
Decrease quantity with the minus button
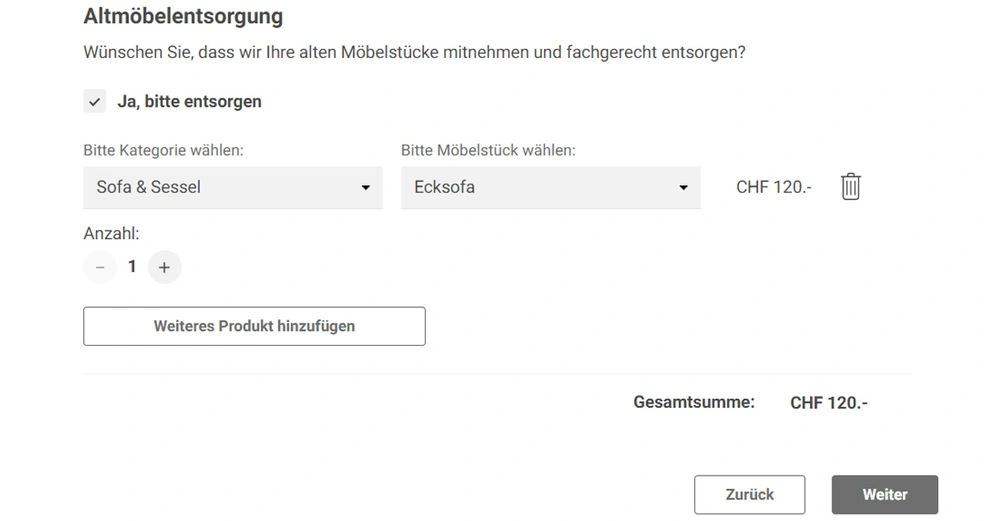[x=100, y=267]
